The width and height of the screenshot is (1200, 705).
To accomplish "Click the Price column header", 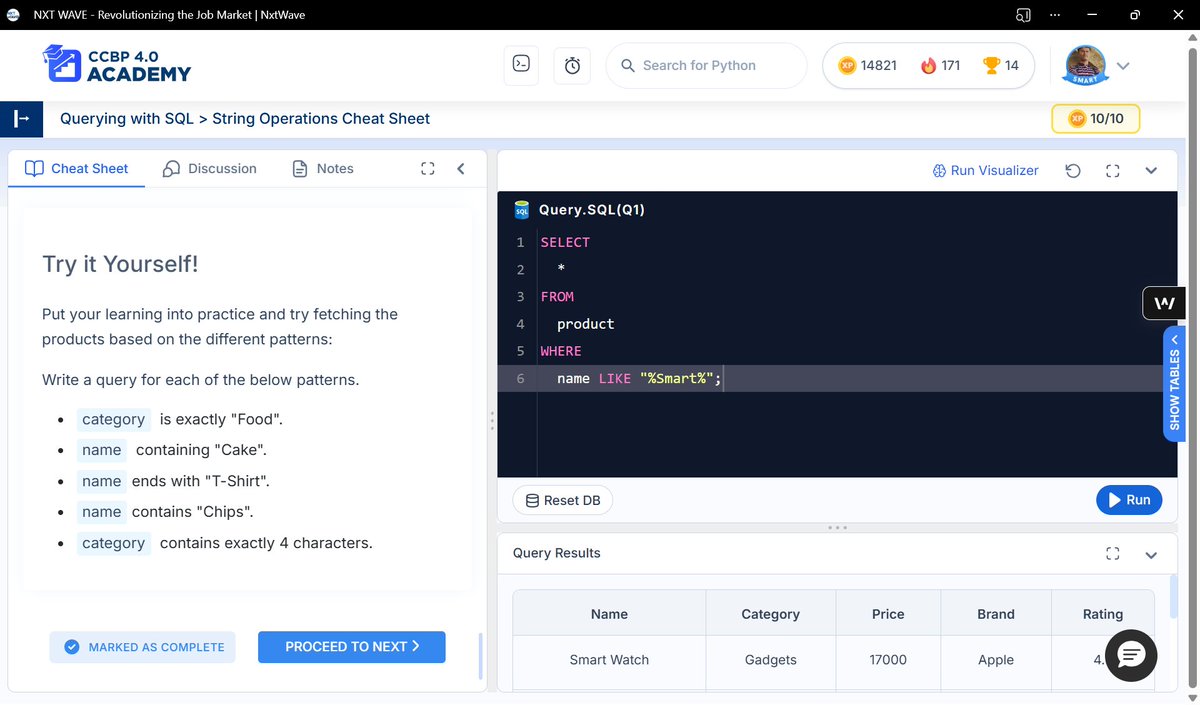I will click(x=888, y=614).
